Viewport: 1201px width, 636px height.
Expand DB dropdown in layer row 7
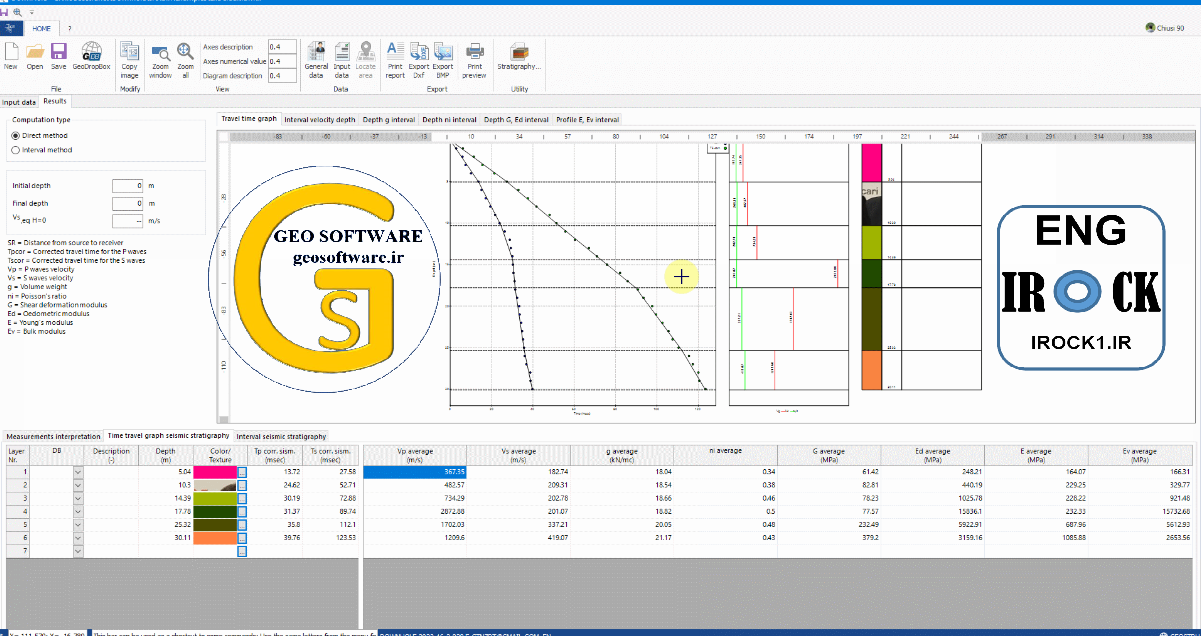[x=78, y=550]
